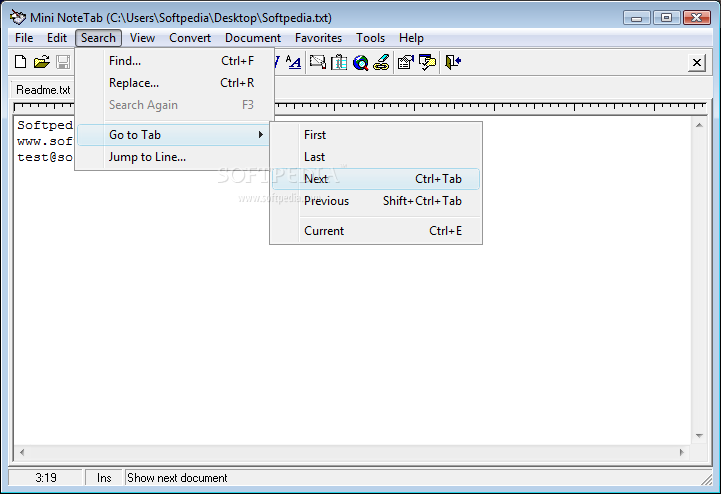Click the yellow speech bubble help icon
The height and width of the screenshot is (494, 721).
click(427, 62)
